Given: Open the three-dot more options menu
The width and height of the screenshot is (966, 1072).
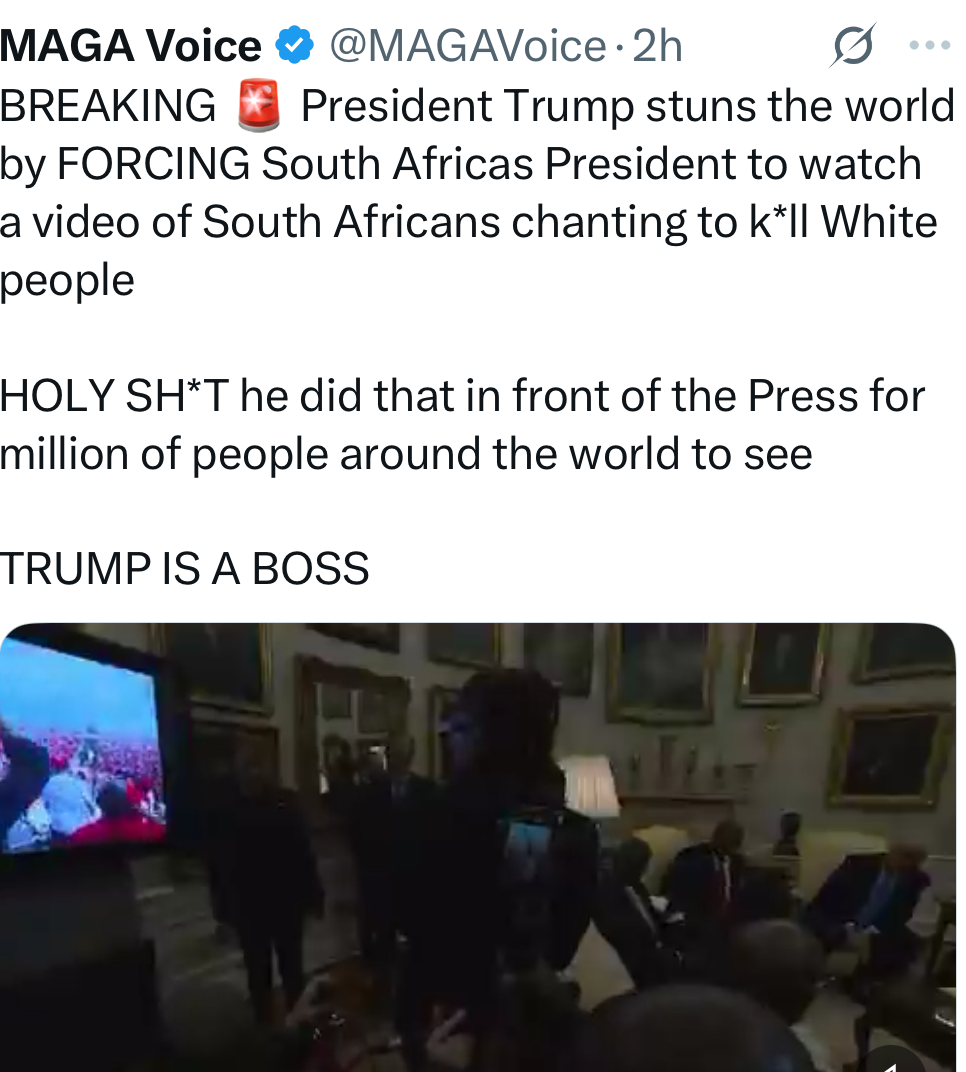Looking at the screenshot, I should [930, 46].
